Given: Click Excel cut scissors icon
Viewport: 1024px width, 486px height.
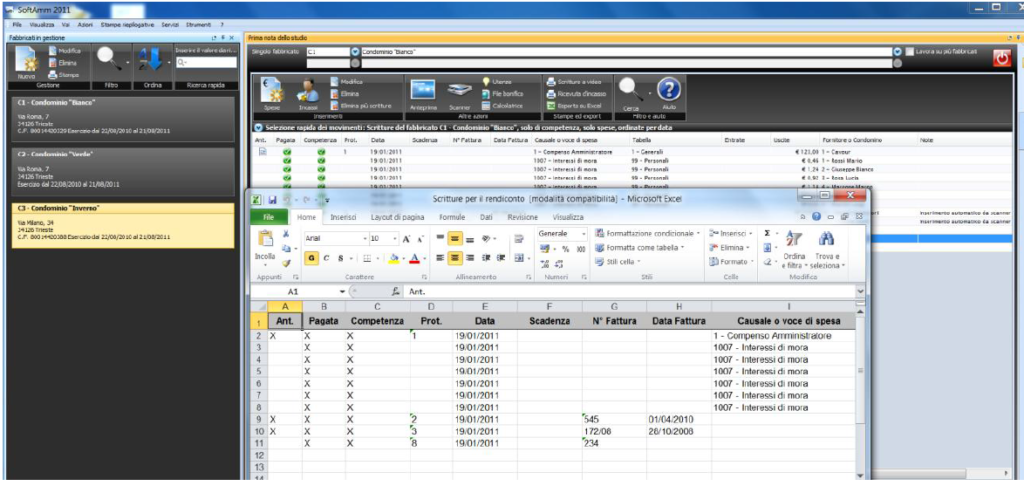Looking at the screenshot, I should click(286, 234).
